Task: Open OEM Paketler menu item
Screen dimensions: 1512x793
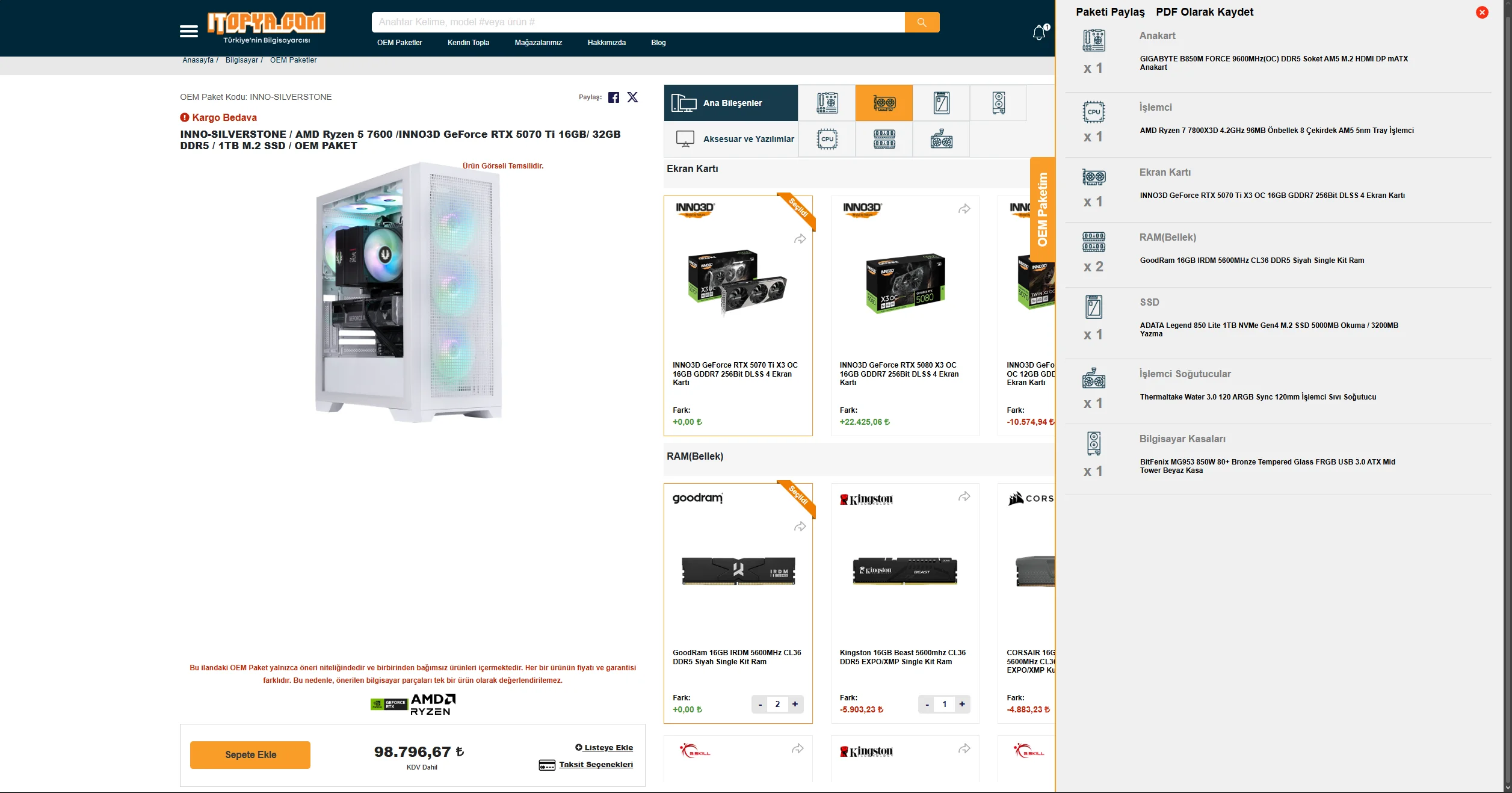Action: 400,43
